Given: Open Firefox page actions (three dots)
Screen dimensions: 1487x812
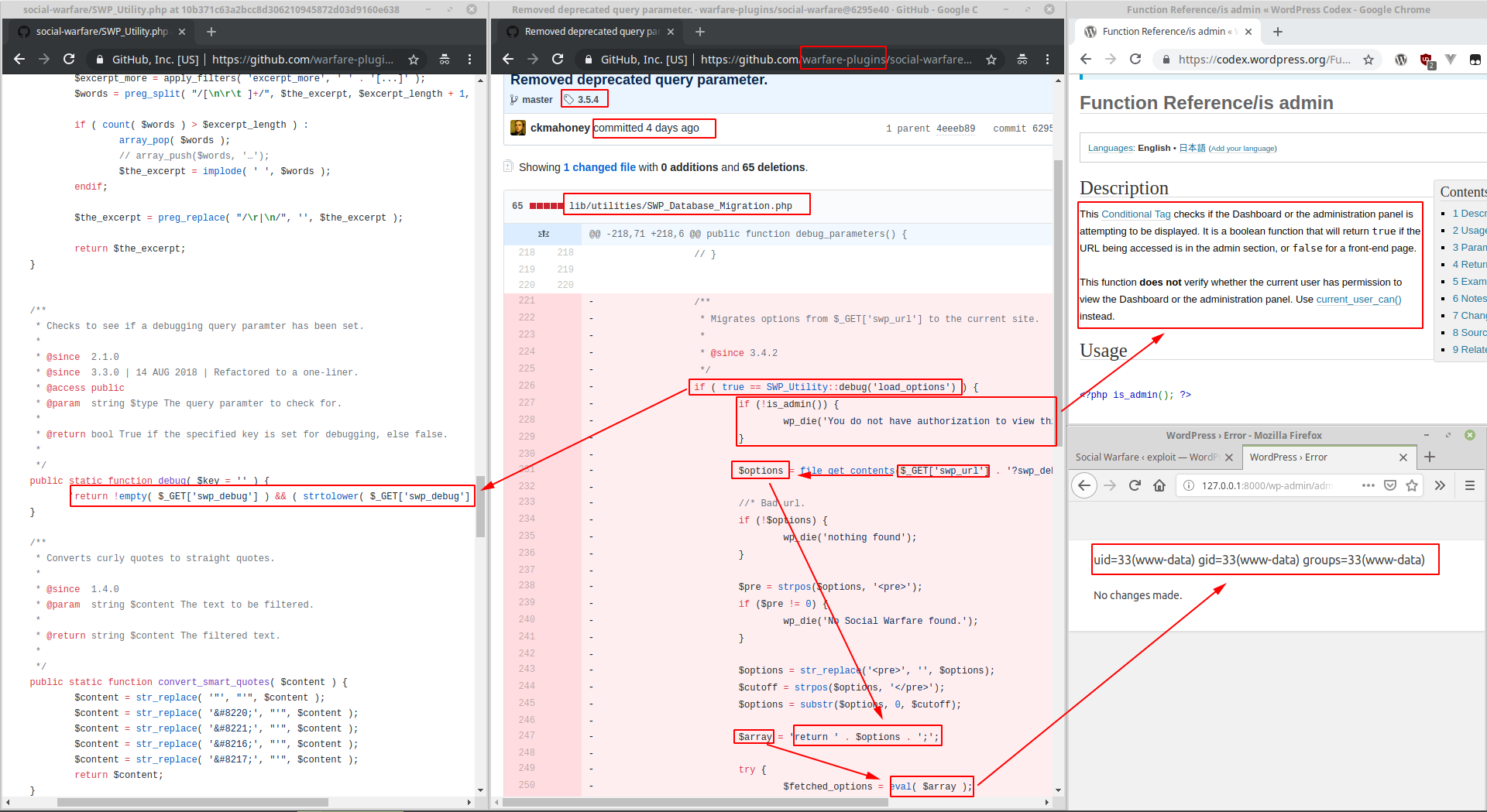Looking at the screenshot, I should [x=1369, y=485].
